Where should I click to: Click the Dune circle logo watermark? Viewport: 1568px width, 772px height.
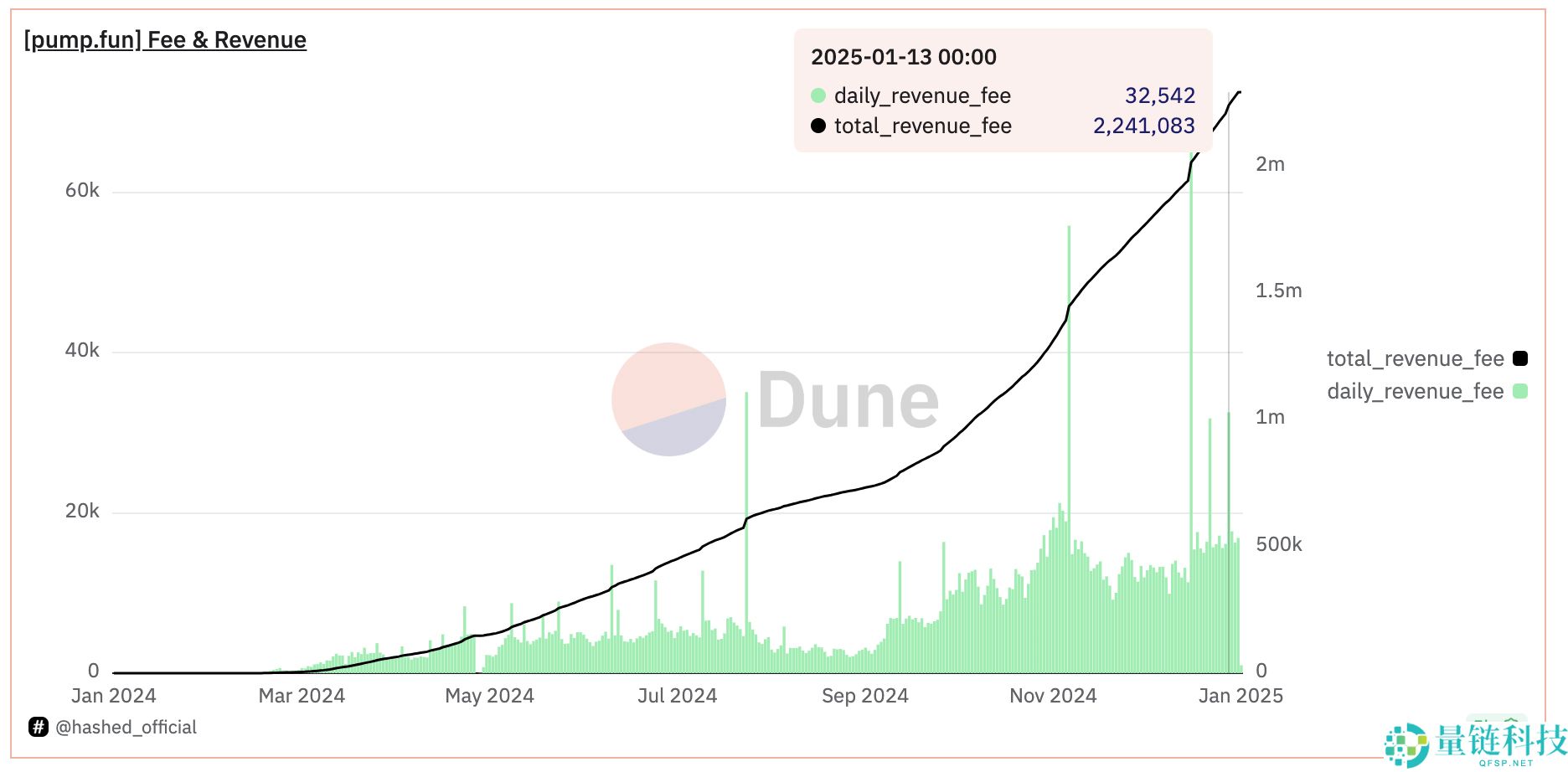click(x=668, y=399)
